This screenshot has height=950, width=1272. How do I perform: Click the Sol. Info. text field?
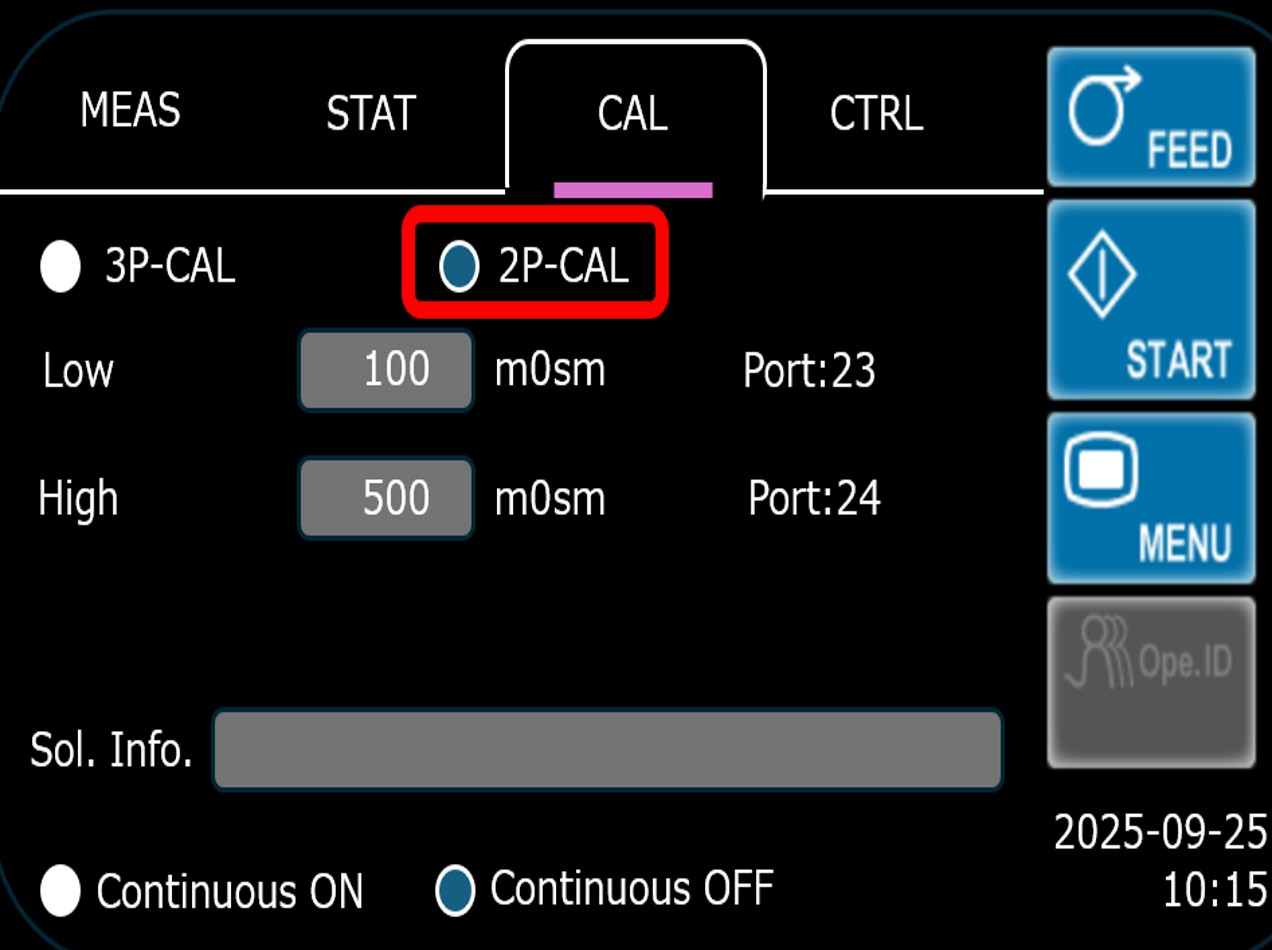point(607,750)
